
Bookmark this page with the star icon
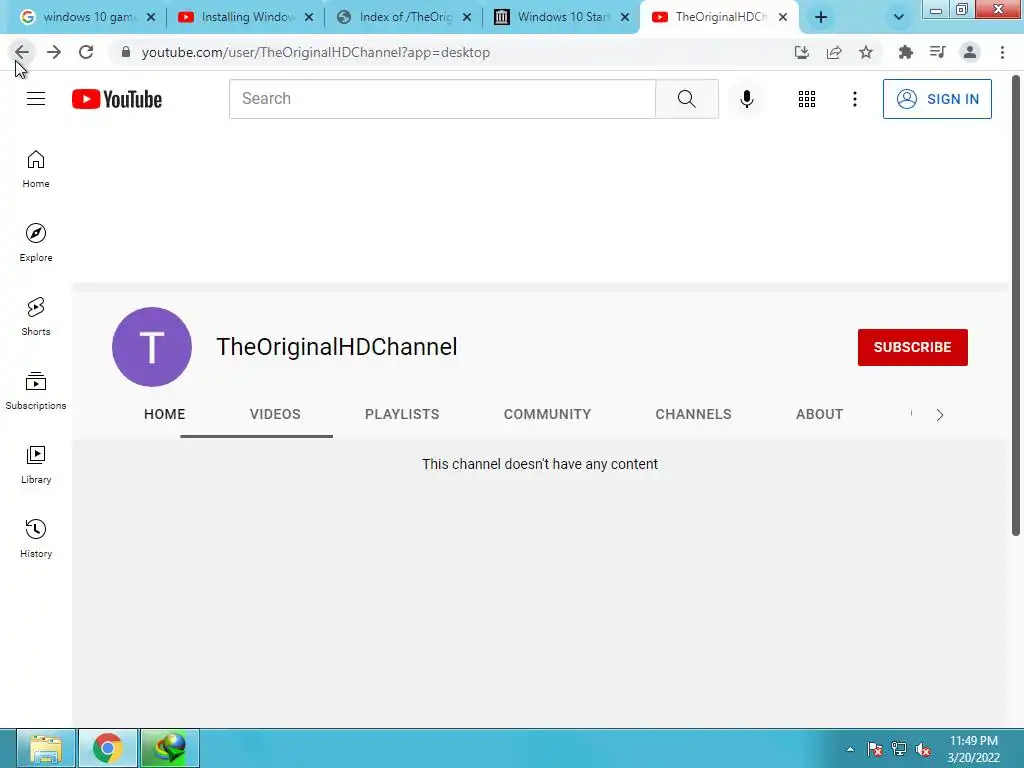pos(866,52)
